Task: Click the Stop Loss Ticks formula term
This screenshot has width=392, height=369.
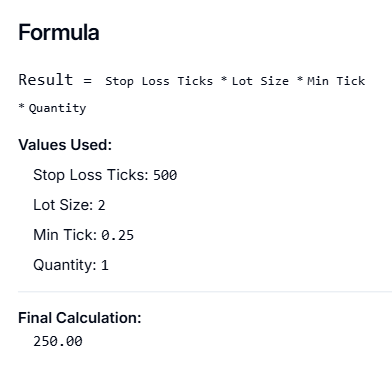Action: (159, 81)
